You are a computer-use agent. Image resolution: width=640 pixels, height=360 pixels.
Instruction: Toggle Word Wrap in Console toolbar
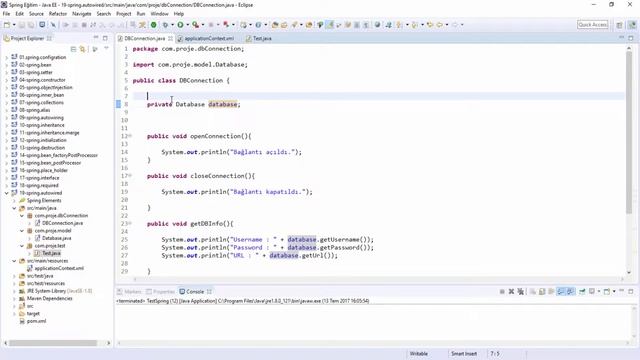click(551, 291)
